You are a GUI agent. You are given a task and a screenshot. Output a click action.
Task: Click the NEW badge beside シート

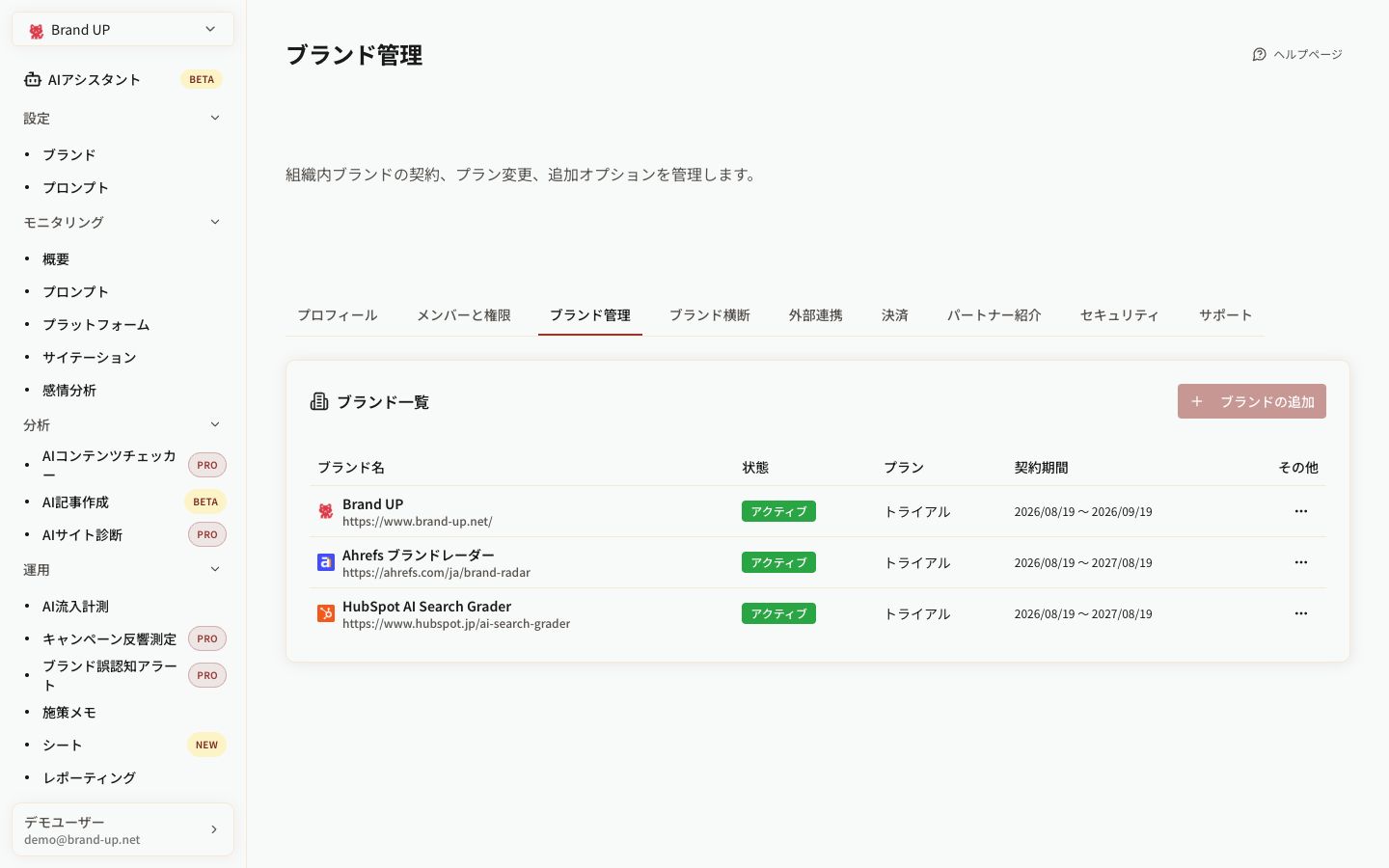(x=206, y=745)
